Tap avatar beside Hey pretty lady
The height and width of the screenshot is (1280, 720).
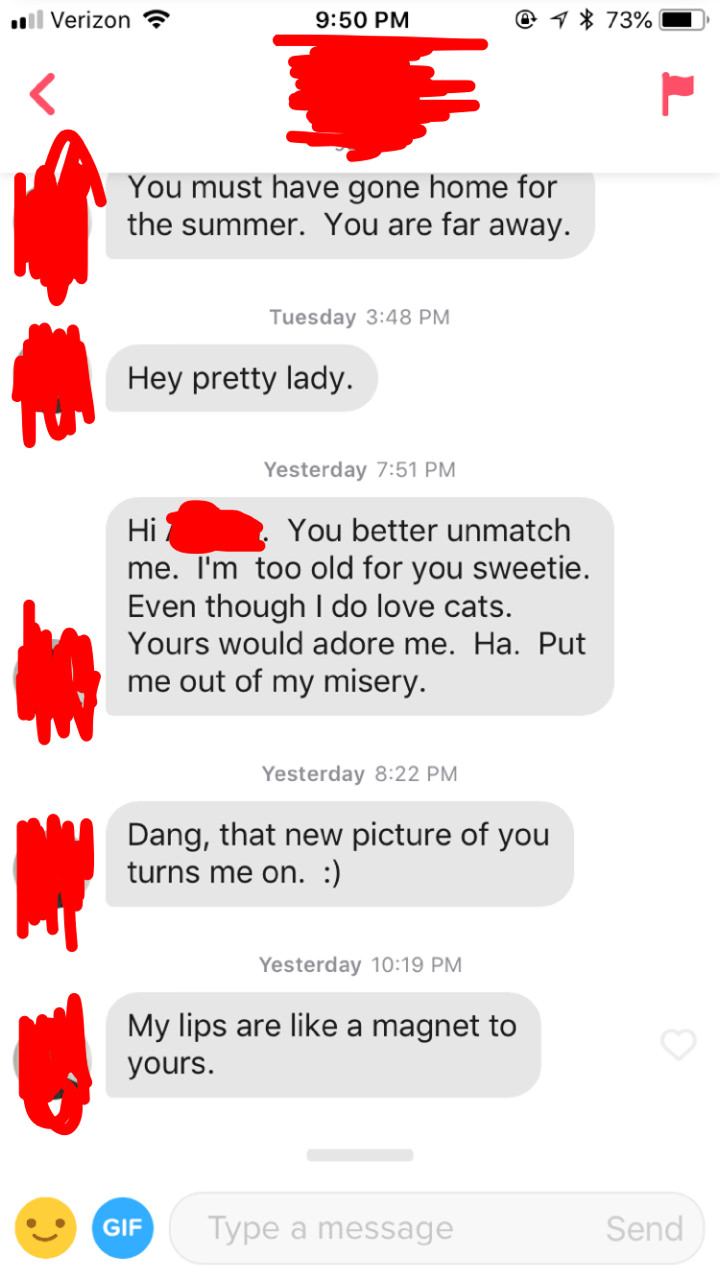click(x=52, y=380)
